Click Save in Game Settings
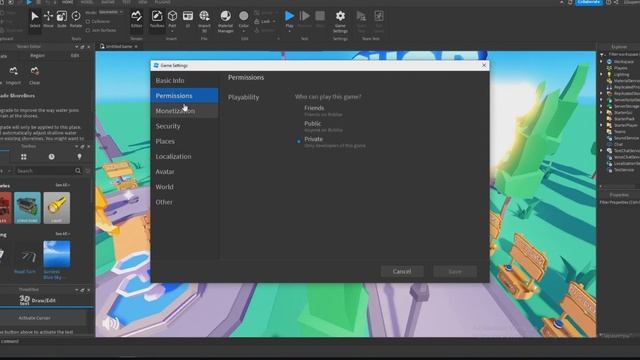Image resolution: width=640 pixels, height=360 pixels. 455,271
